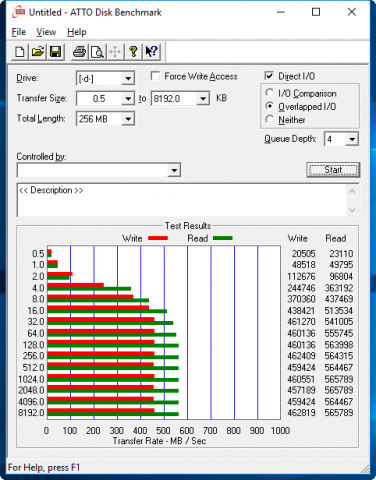Minimize the ATTO Disk Benchmark window
376x480 pixels.
[281, 12]
